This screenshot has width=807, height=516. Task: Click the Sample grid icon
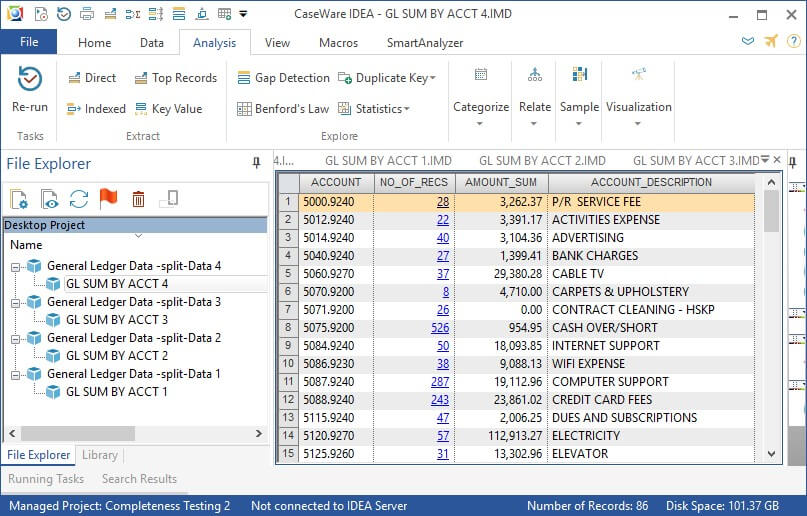point(580,75)
